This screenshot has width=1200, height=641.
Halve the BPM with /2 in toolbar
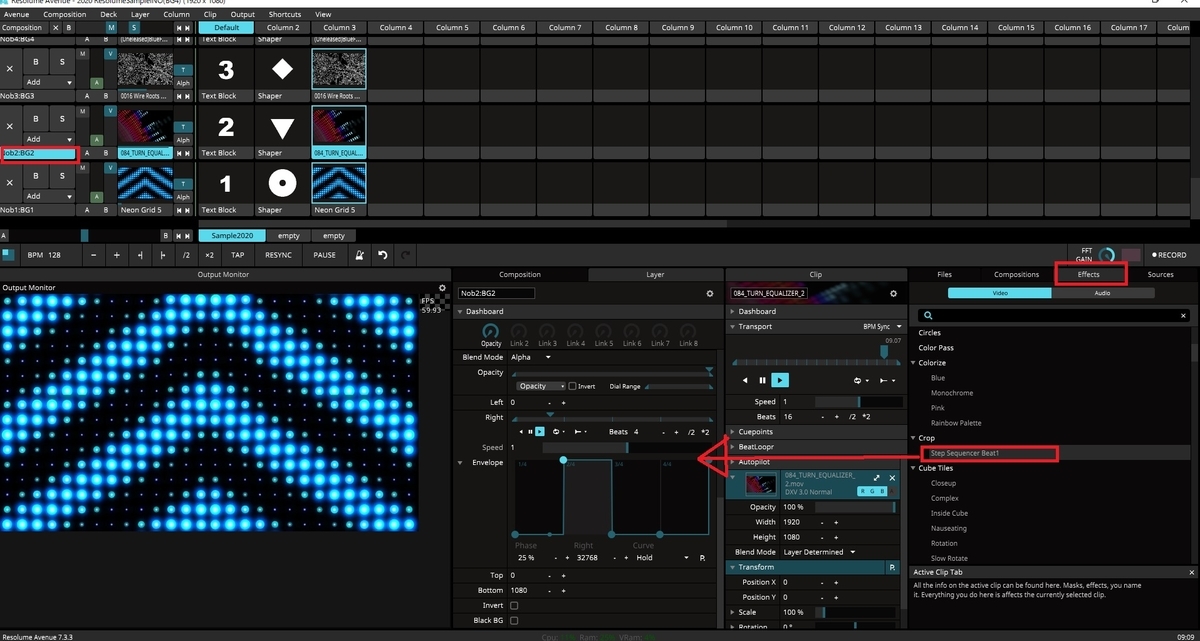tap(187, 255)
